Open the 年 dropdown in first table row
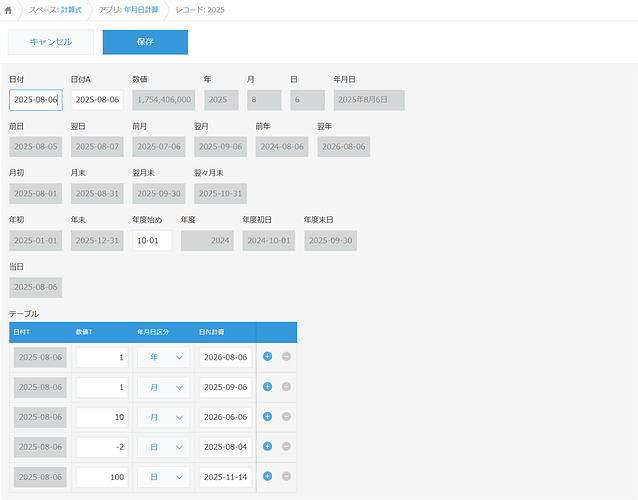Viewport: 638px width, 500px height. 163,357
